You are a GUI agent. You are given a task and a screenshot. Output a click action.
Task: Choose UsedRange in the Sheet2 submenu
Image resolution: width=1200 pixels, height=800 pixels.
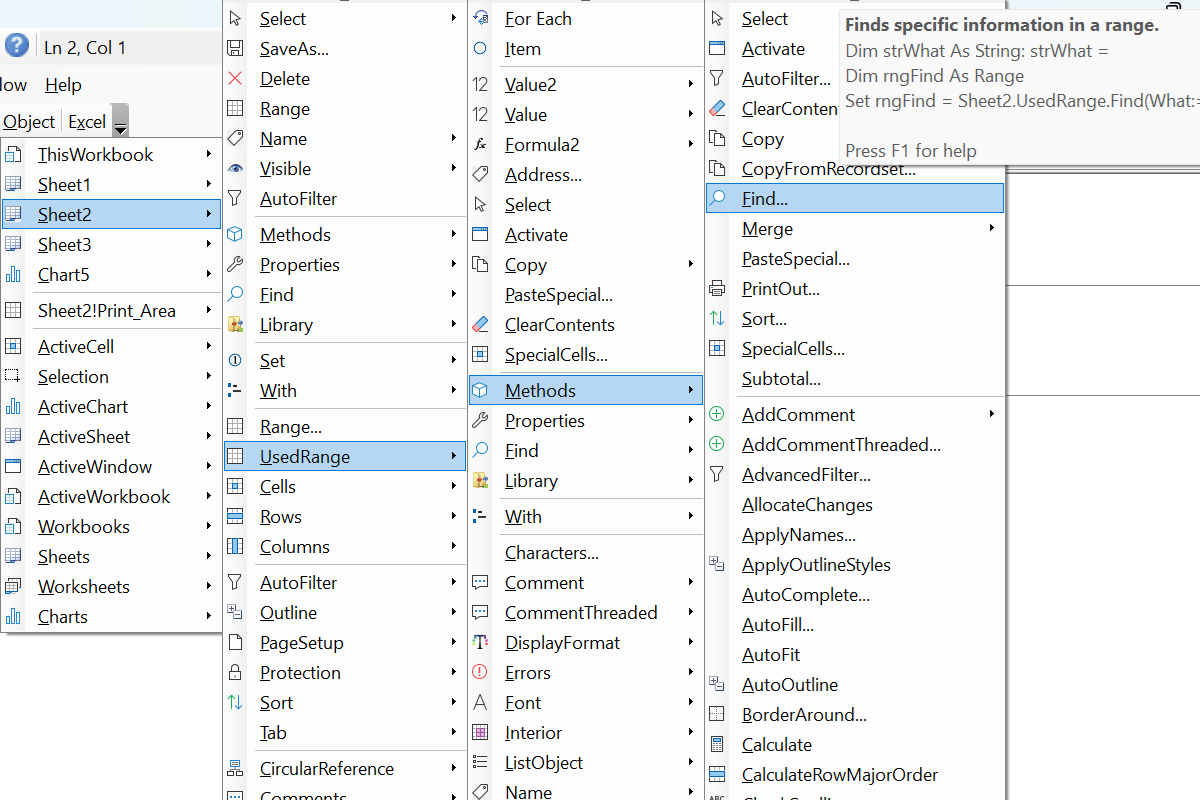pos(345,456)
